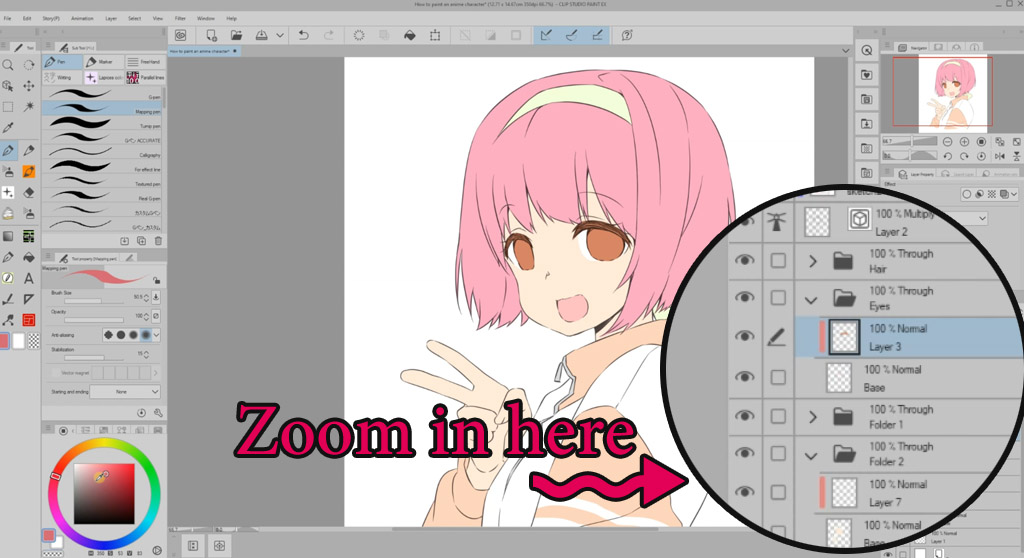Tick the checkbox beside Folder 1
This screenshot has width=1024, height=558.
click(x=778, y=417)
